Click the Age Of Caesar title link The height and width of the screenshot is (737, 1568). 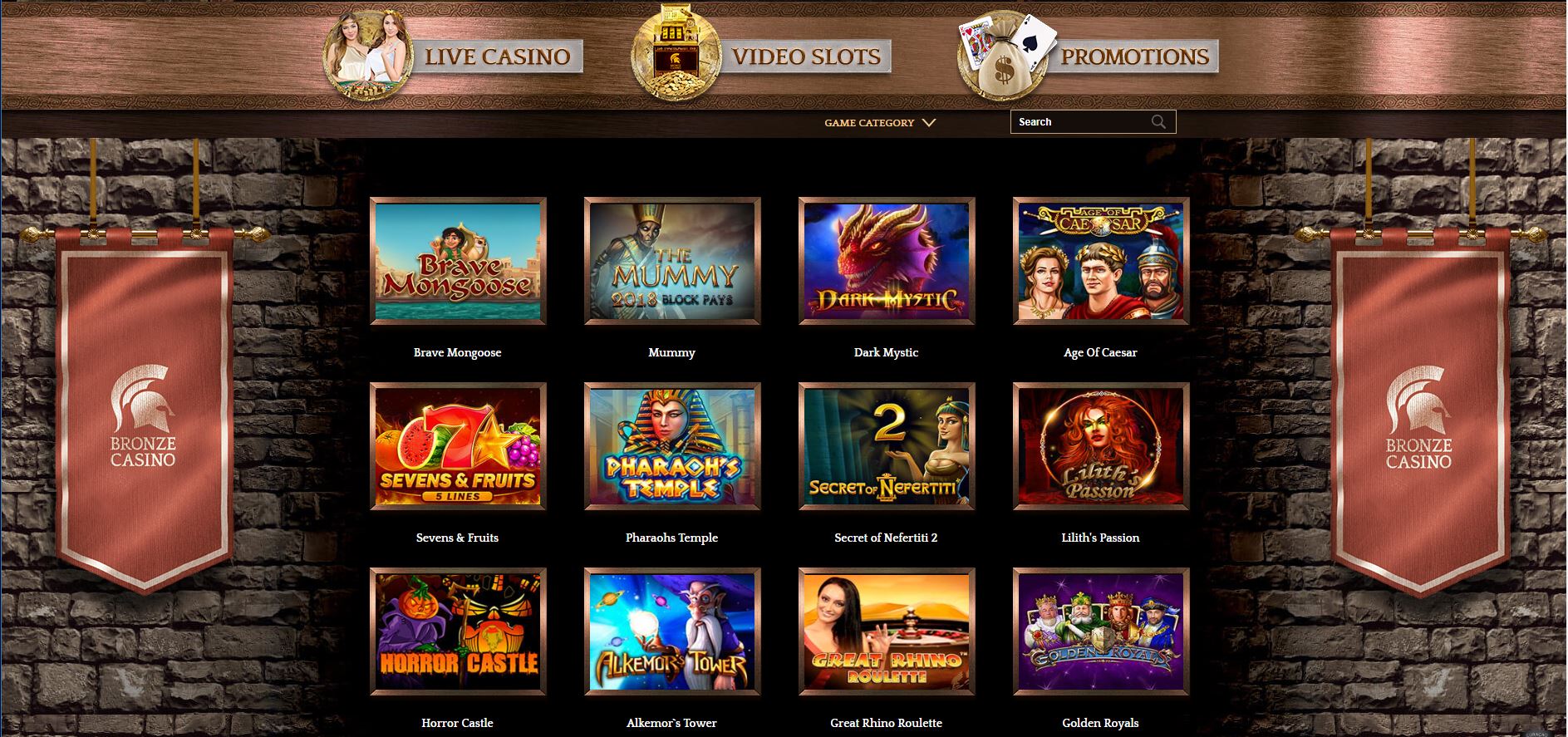tap(1100, 352)
